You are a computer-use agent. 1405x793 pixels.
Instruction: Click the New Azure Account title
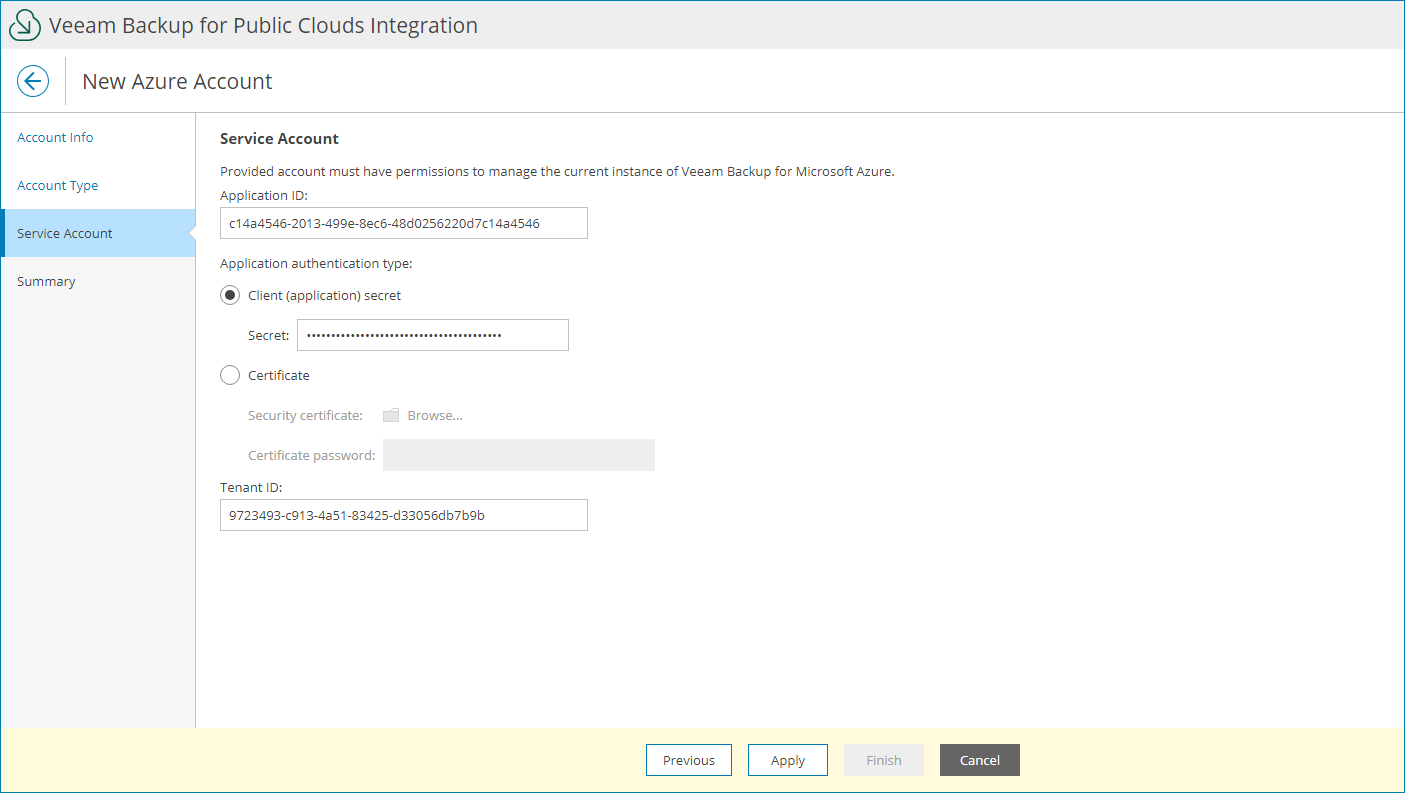click(x=176, y=81)
